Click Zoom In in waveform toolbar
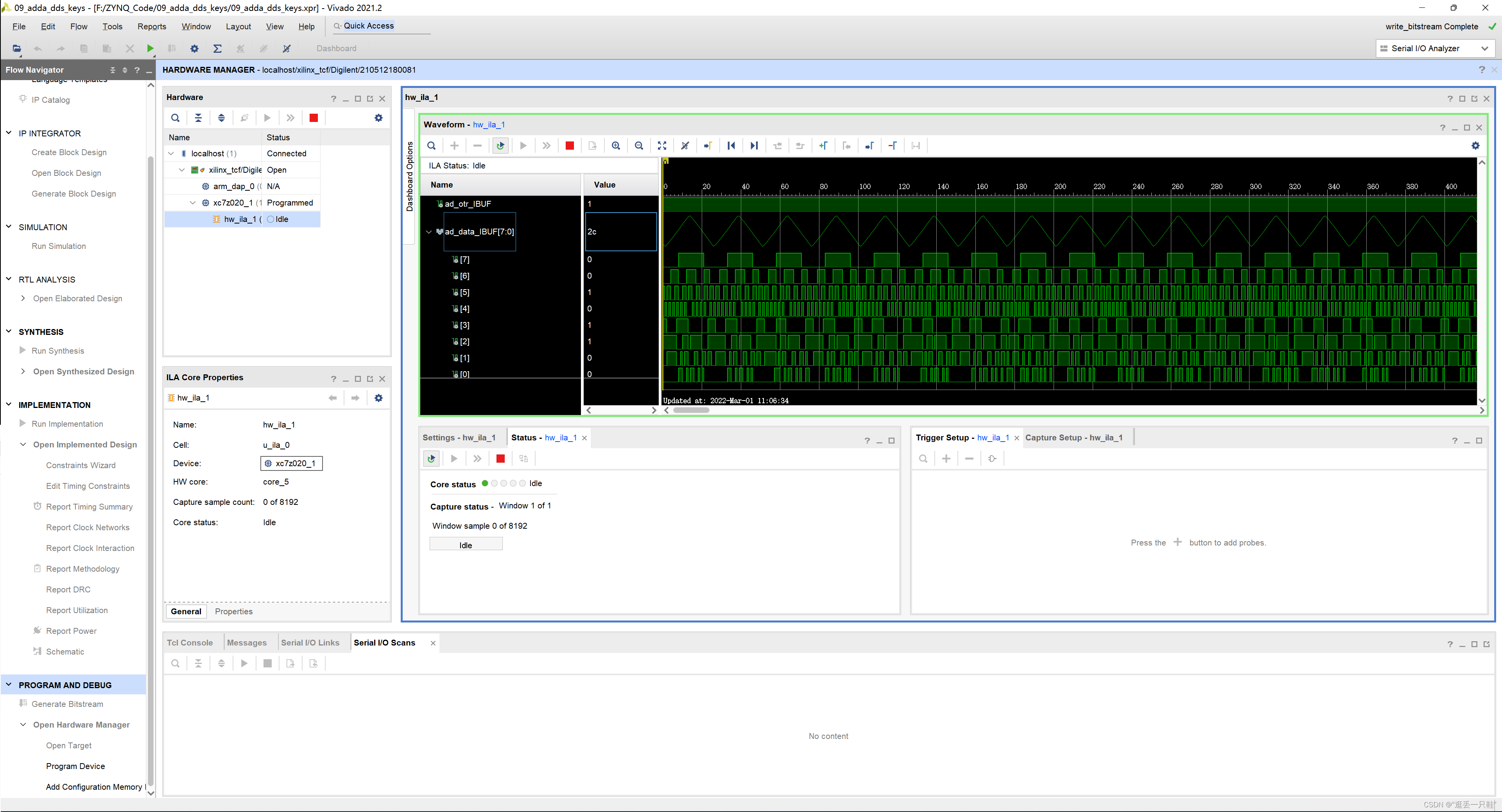Image resolution: width=1502 pixels, height=812 pixels. tap(616, 146)
